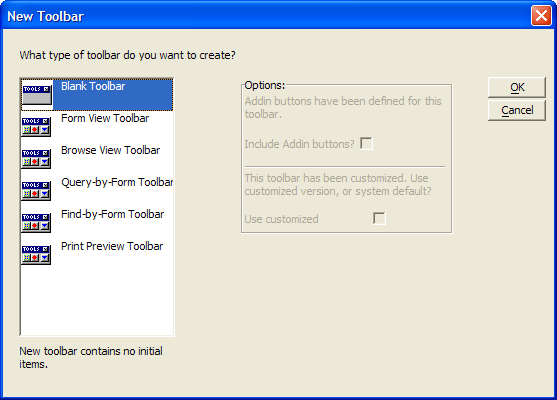557x400 pixels.
Task: Enable the Use customized checkbox
Action: (379, 218)
